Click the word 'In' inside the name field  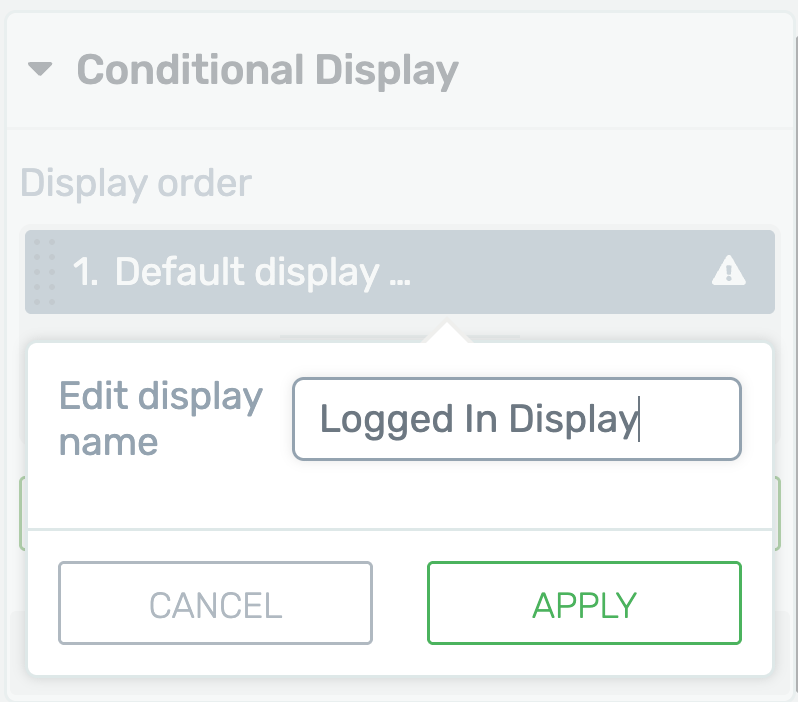click(x=481, y=418)
